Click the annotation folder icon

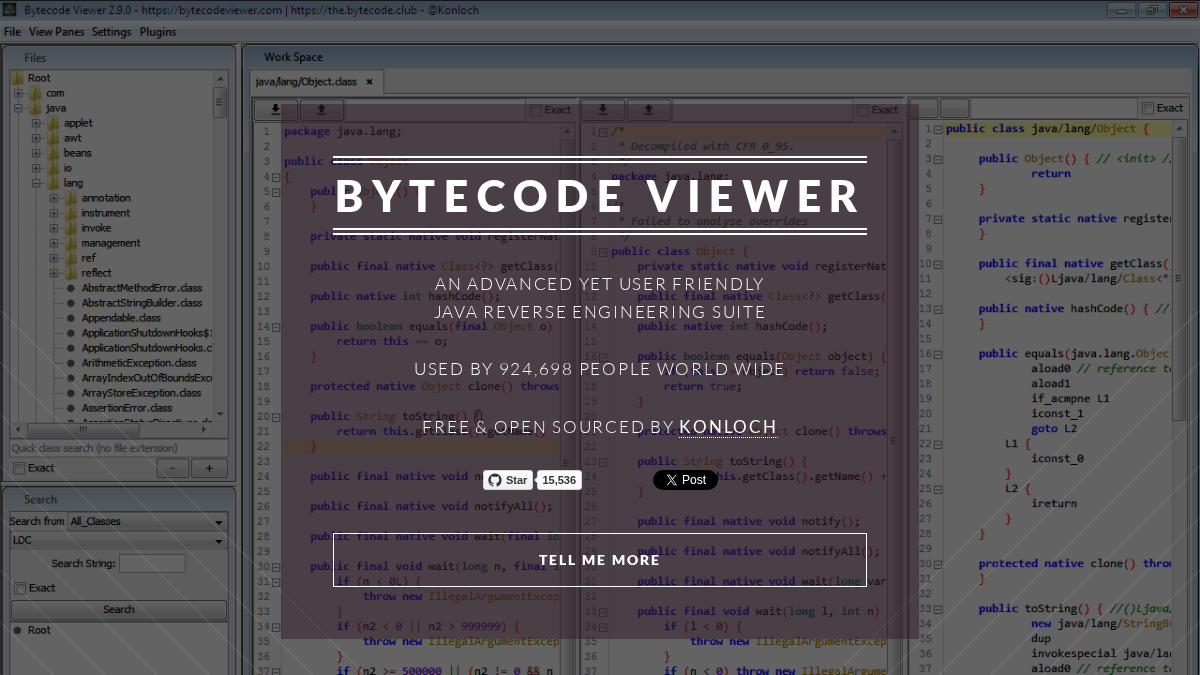tap(71, 198)
